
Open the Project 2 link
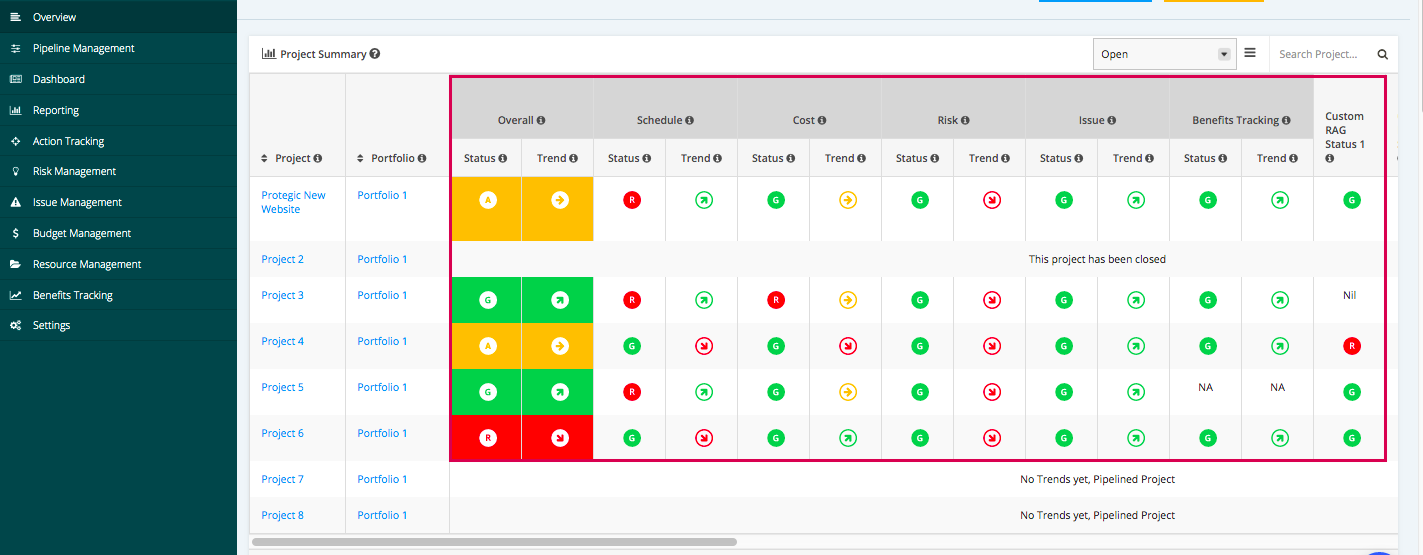click(283, 259)
